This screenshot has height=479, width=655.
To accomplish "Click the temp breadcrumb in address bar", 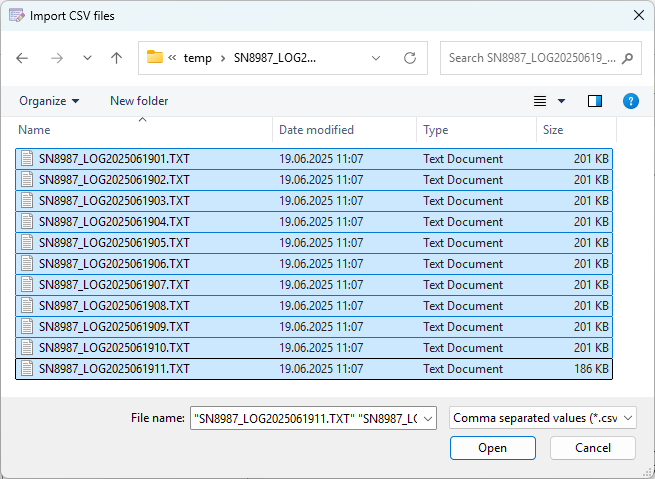I will tap(198, 58).
